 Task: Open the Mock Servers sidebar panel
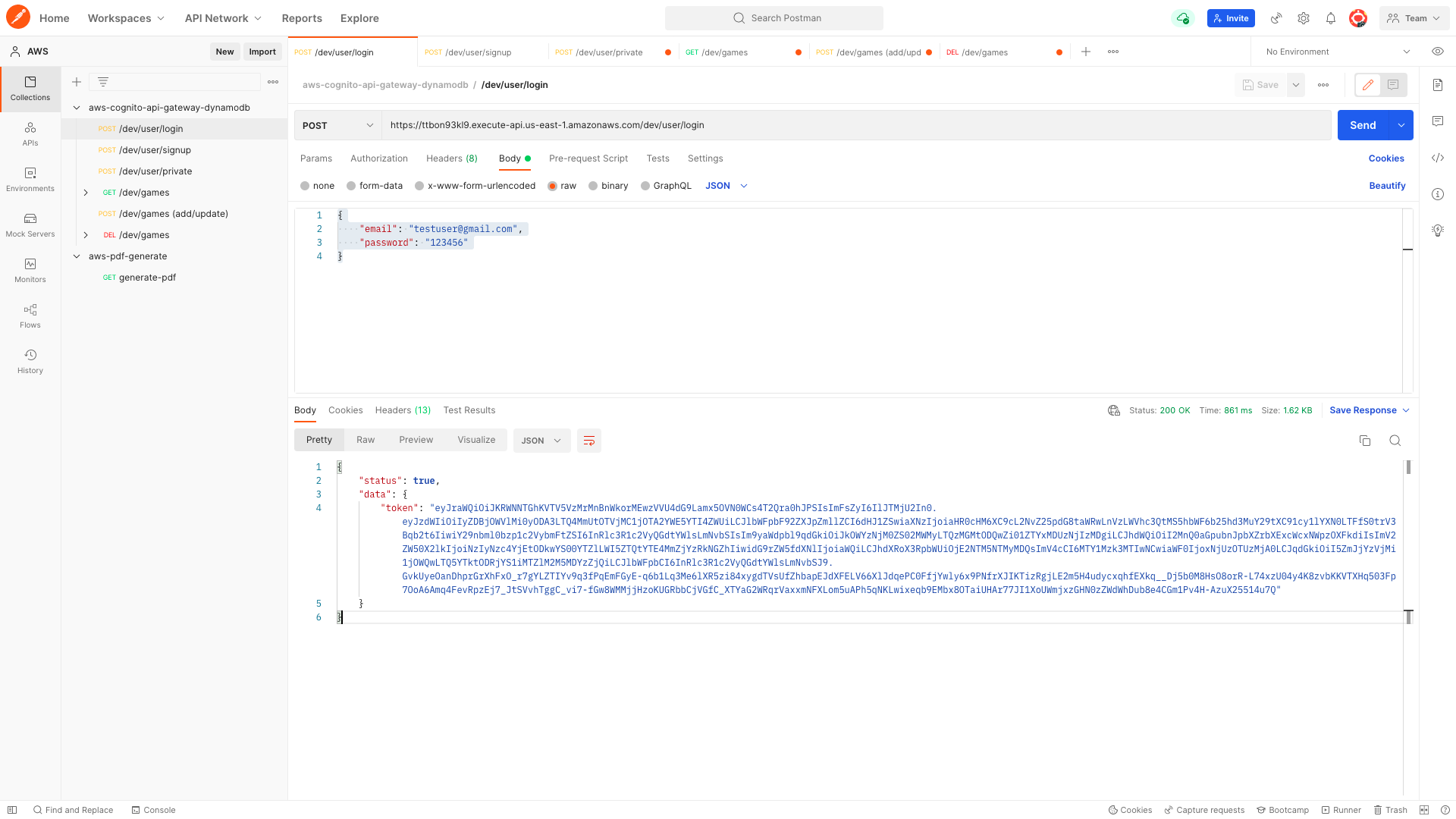pyautogui.click(x=30, y=224)
